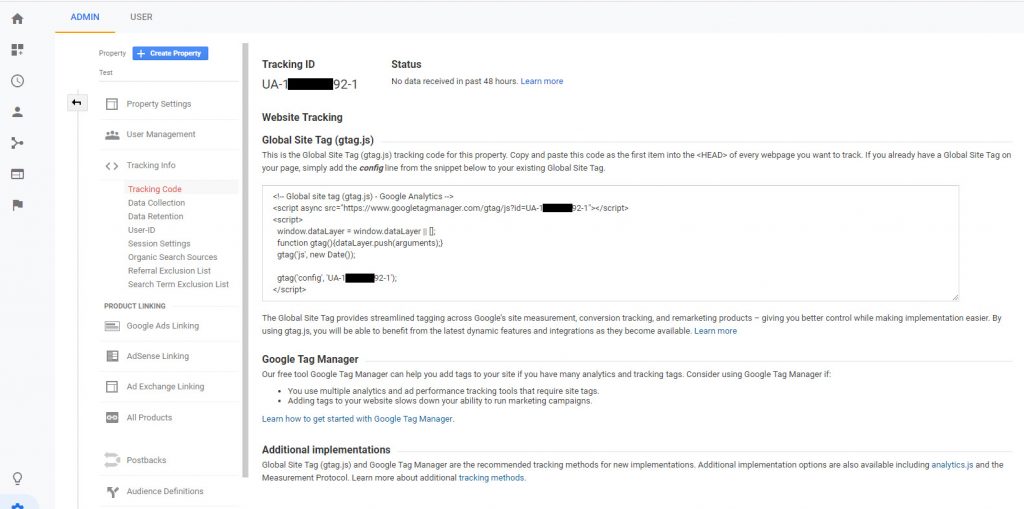Select the ADMIN tab
Image resolution: width=1024 pixels, height=509 pixels.
[85, 17]
